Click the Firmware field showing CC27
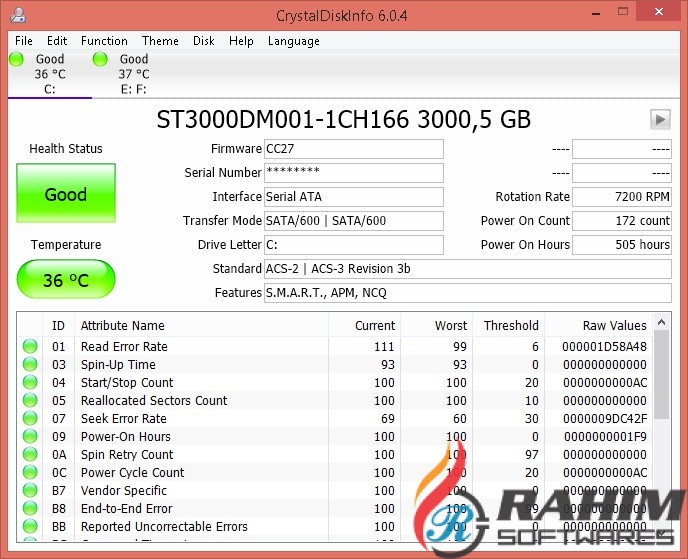 click(353, 149)
